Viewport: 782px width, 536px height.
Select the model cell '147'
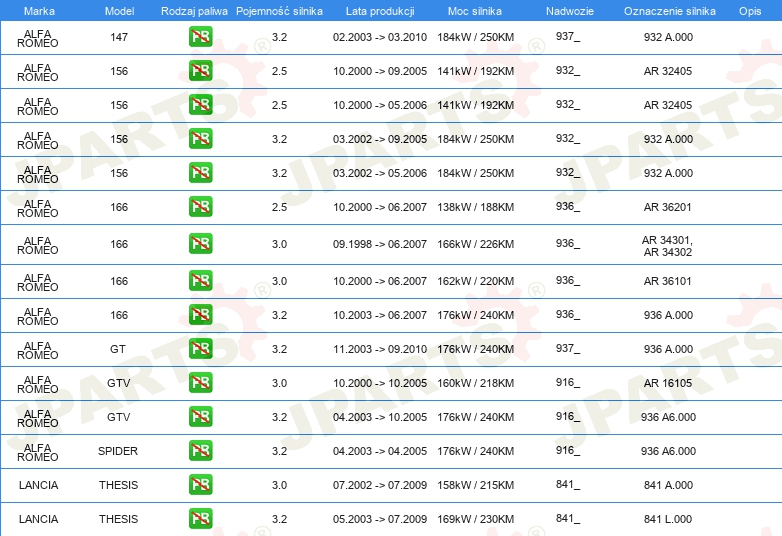(x=119, y=37)
